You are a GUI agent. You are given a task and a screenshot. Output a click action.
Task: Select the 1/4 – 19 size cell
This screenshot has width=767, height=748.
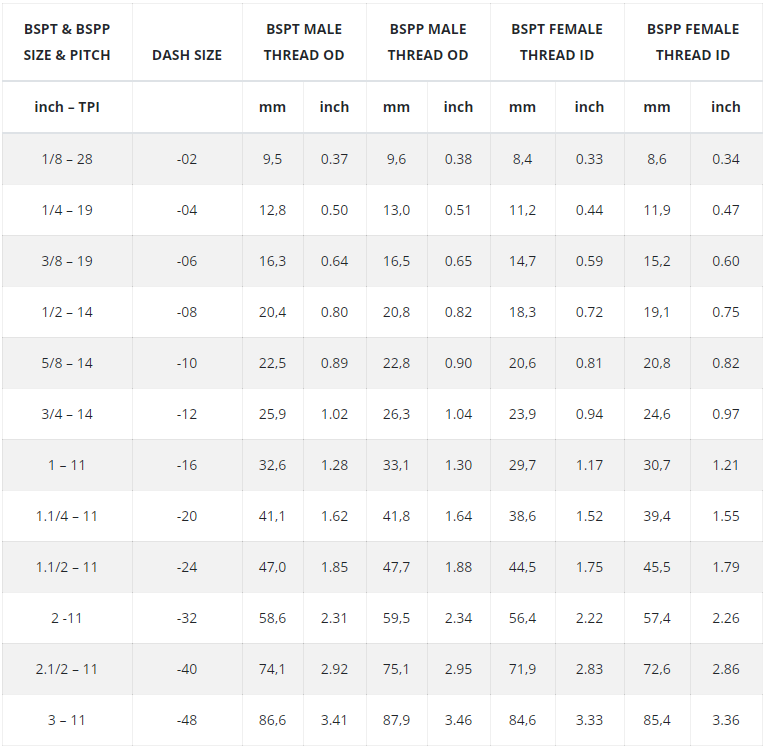(x=67, y=210)
